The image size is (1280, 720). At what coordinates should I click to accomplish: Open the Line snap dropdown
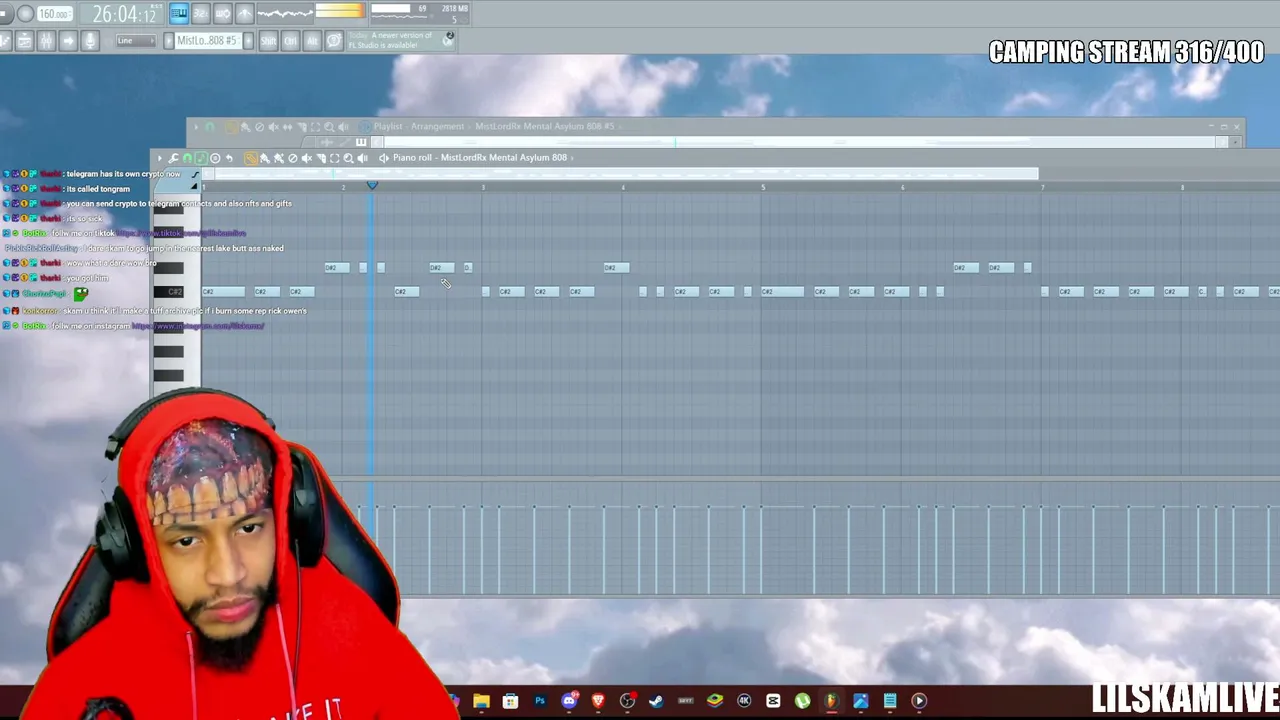[x=135, y=41]
